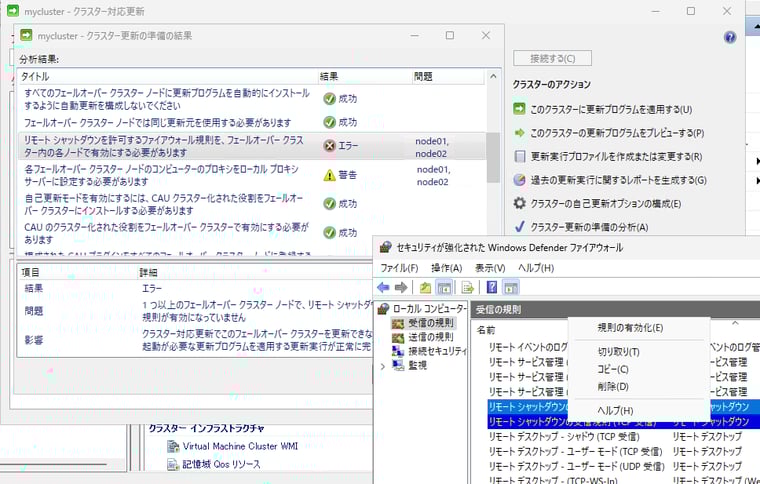
Task: Select 接続セキュリティ tree item
Action: click(x=436, y=351)
